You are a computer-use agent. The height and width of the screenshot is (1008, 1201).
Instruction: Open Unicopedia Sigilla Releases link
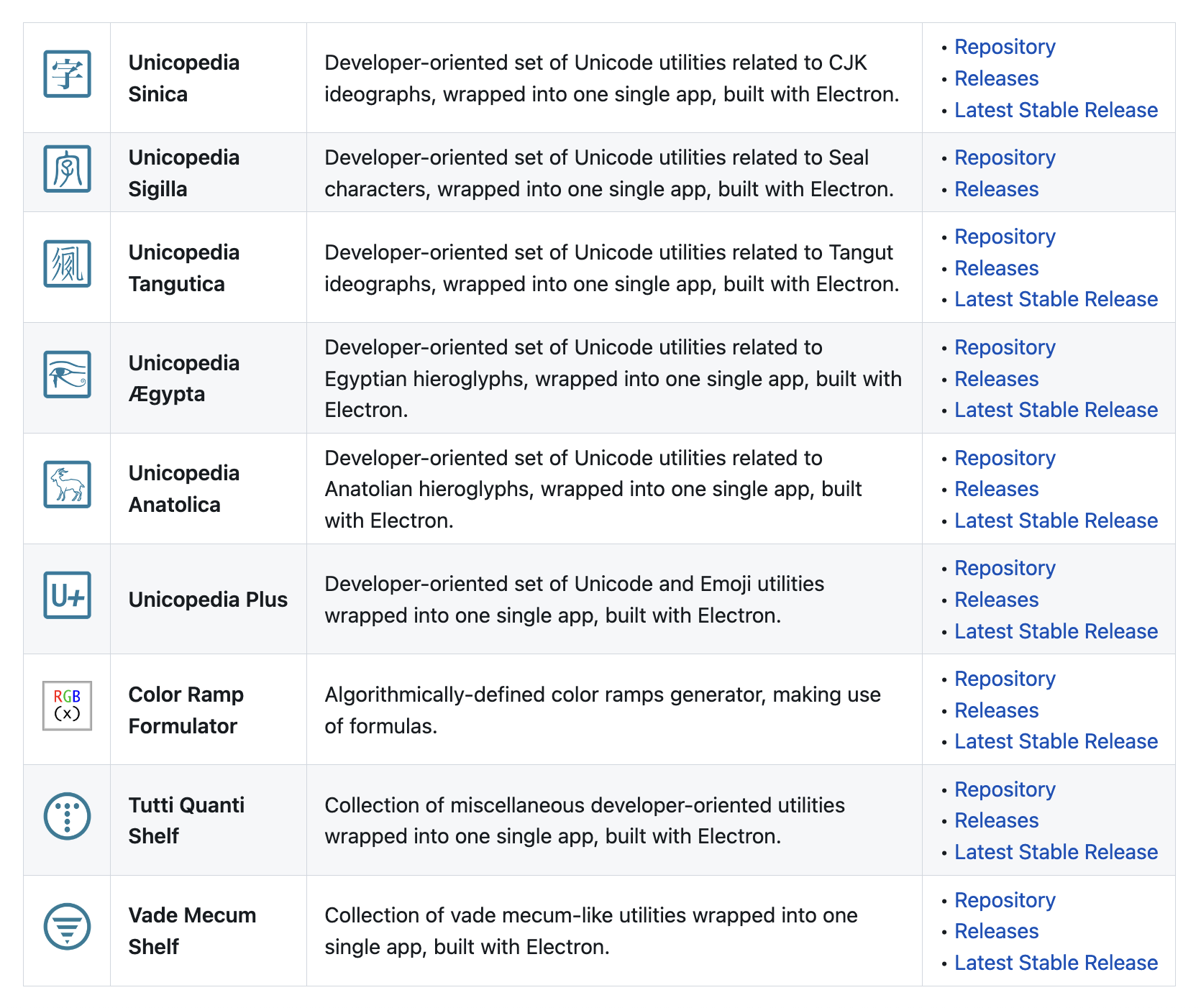click(996, 189)
